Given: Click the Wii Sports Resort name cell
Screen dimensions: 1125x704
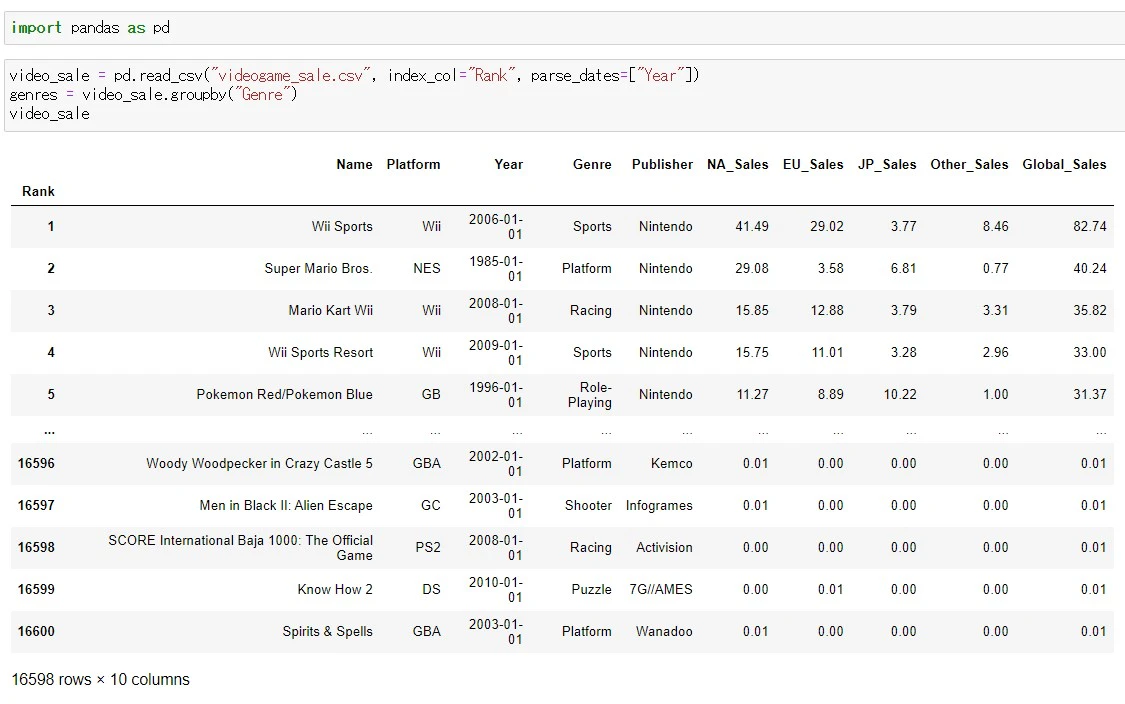Looking at the screenshot, I should (321, 352).
